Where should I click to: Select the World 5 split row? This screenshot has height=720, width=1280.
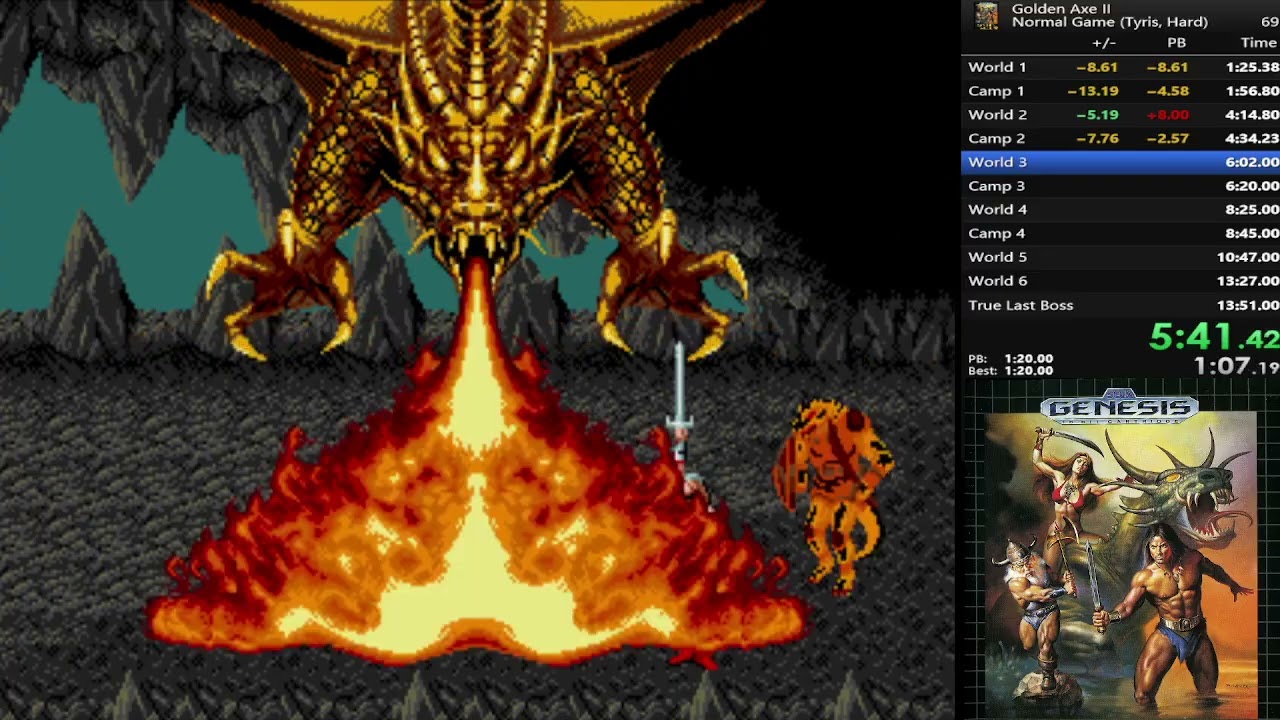pyautogui.click(x=1120, y=257)
